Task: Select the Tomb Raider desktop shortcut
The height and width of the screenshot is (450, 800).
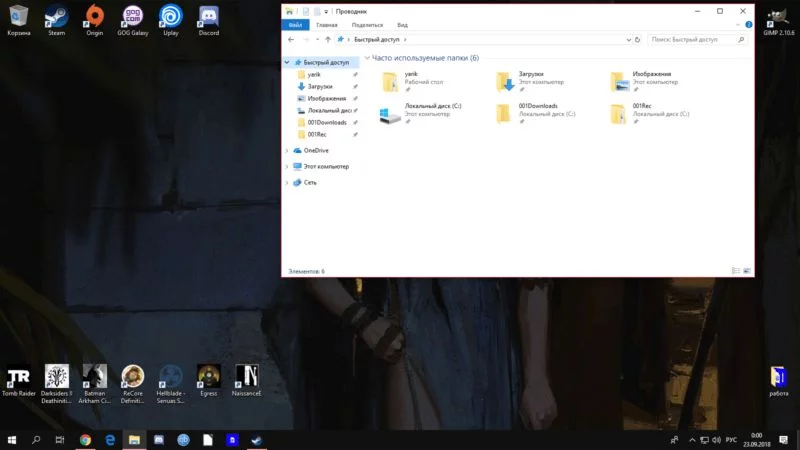Action: tap(18, 380)
